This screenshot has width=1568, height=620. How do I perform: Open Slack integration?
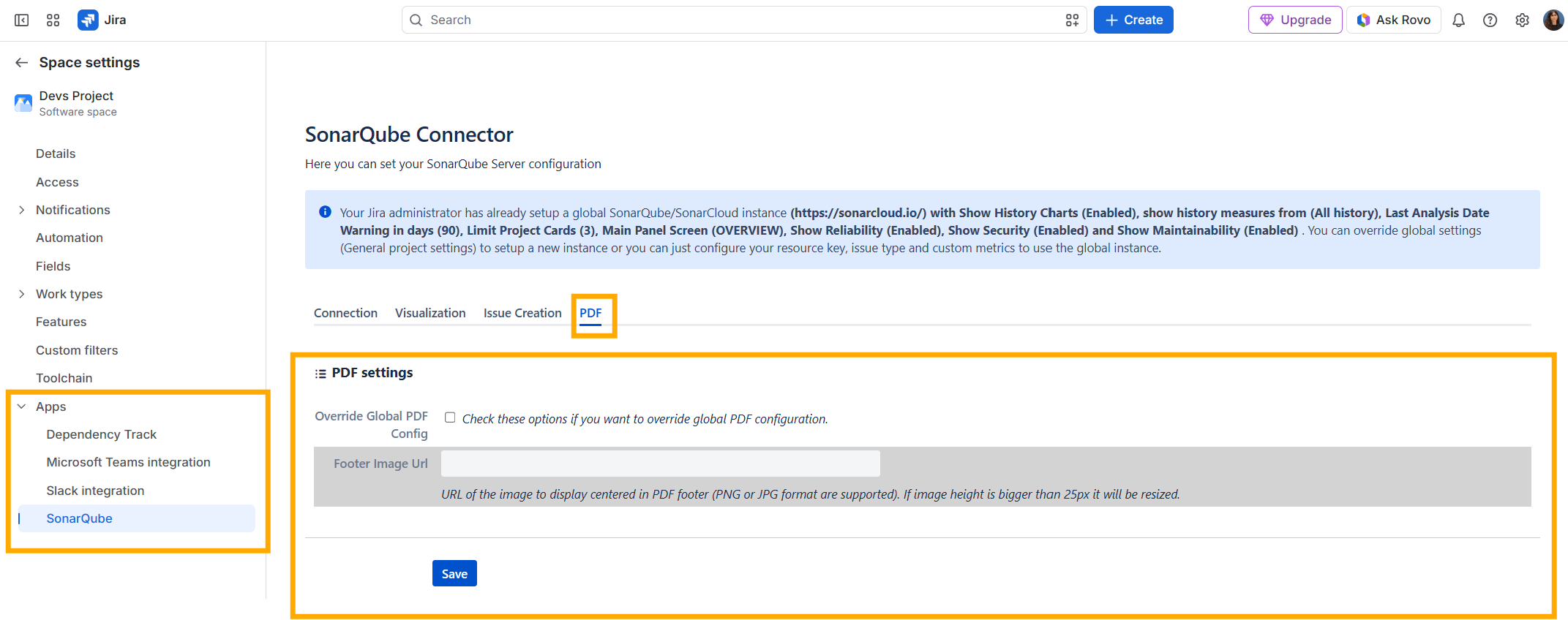pos(96,491)
